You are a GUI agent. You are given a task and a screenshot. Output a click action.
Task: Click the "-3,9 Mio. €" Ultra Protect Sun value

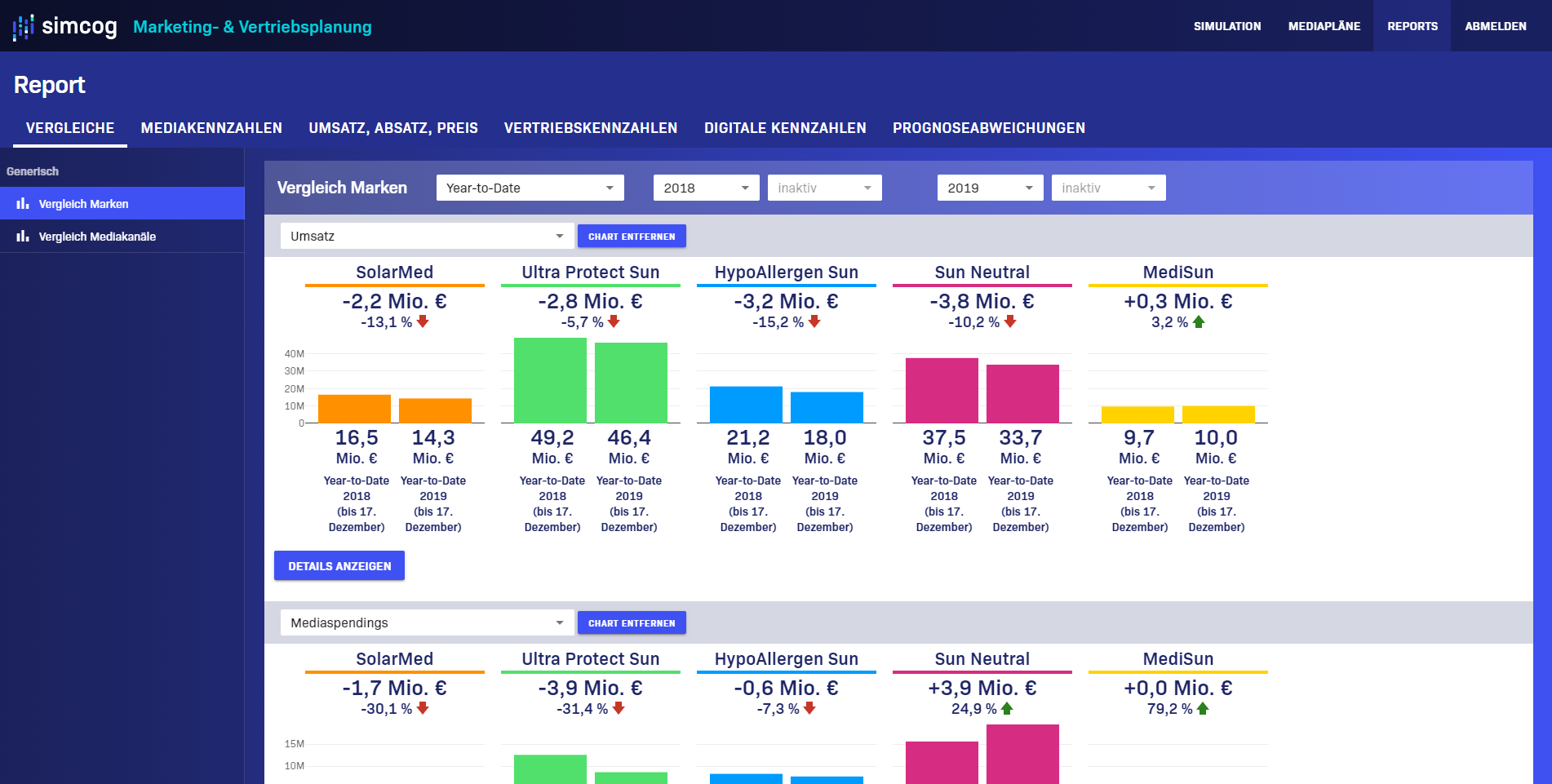click(591, 688)
